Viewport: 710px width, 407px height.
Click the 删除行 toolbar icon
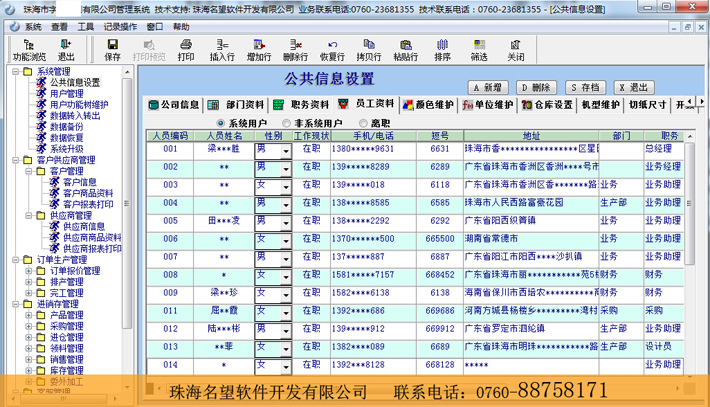point(296,50)
